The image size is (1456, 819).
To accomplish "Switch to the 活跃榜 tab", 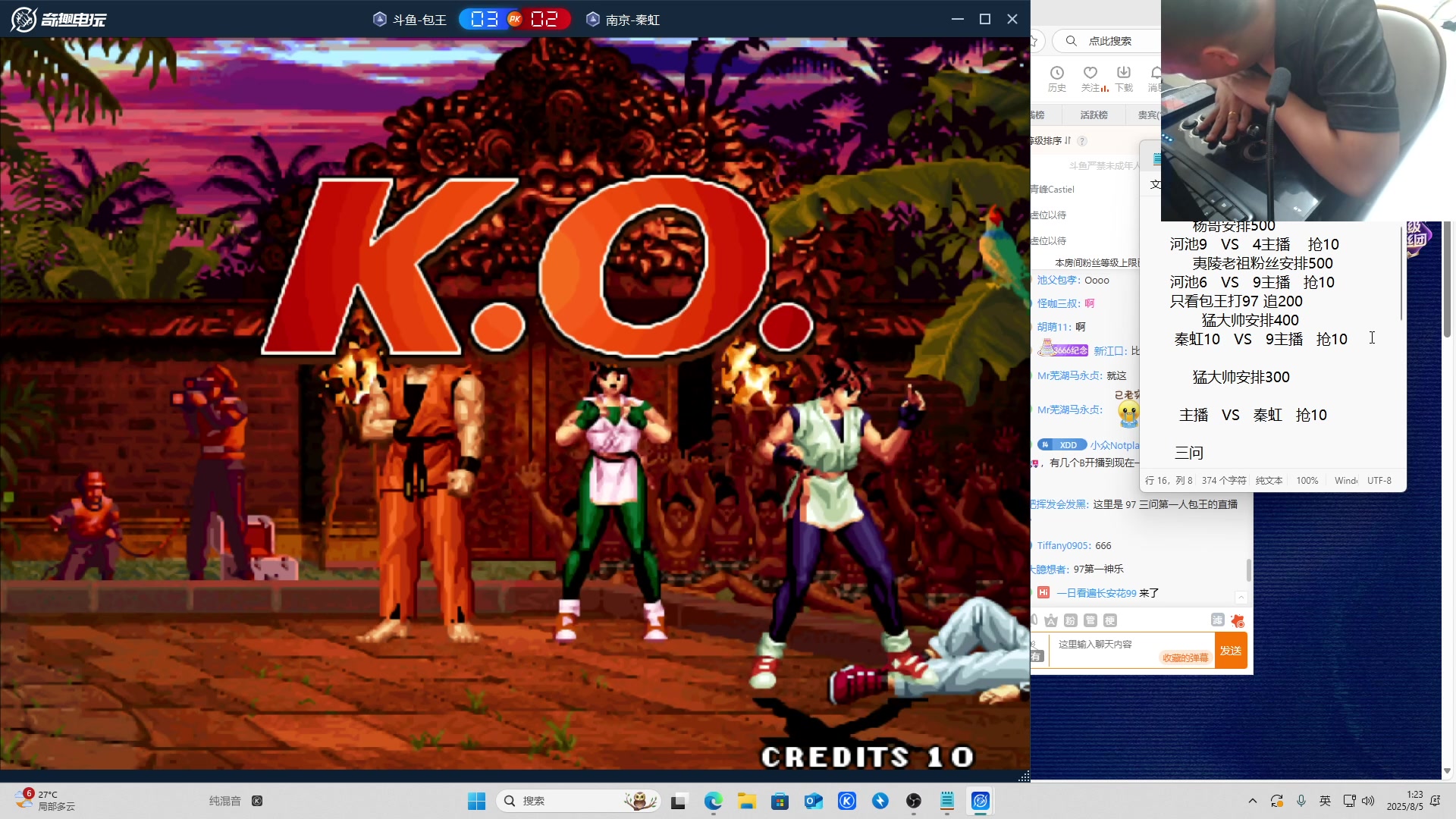I will pos(1094,115).
